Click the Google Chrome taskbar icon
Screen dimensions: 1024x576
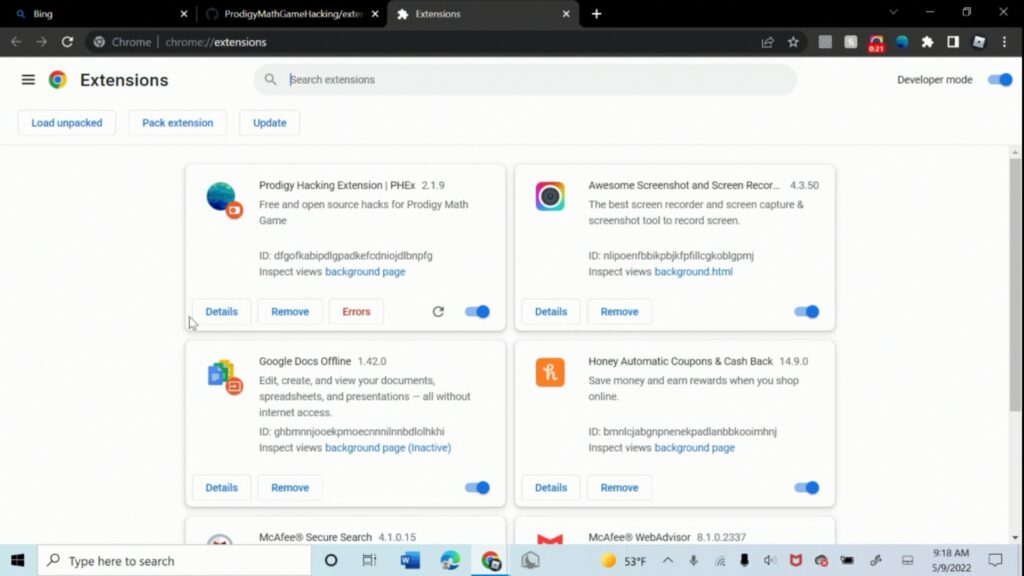pyautogui.click(x=490, y=560)
